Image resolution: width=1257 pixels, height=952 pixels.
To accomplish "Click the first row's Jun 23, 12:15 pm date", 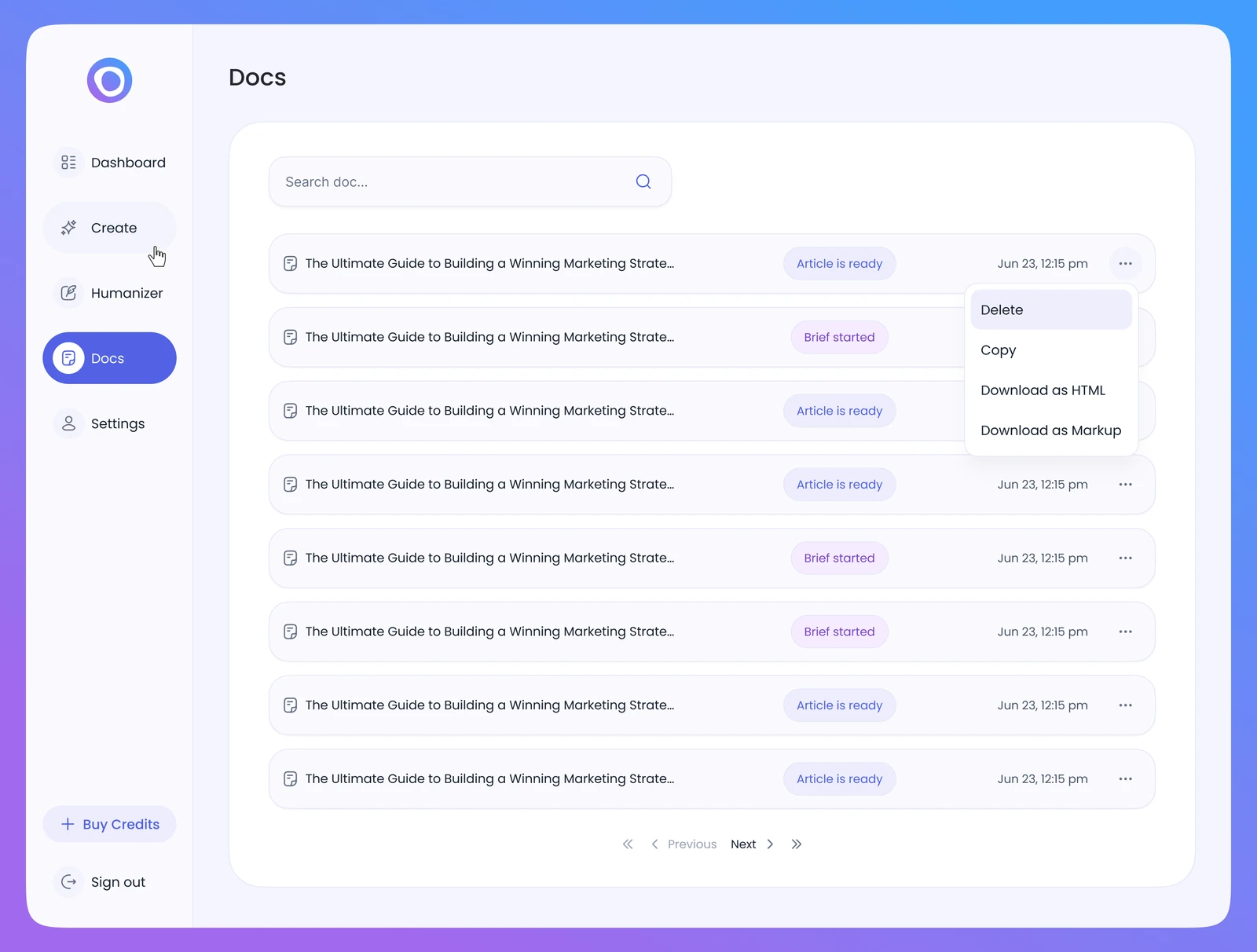I will pos(1043,264).
